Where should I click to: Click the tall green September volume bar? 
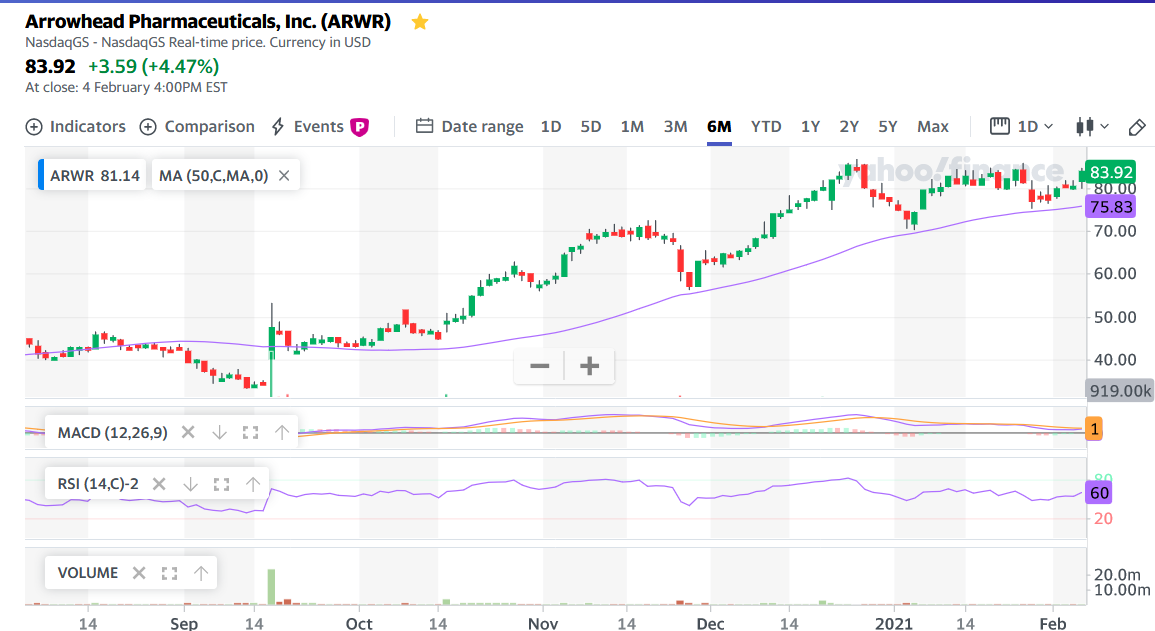(271, 587)
